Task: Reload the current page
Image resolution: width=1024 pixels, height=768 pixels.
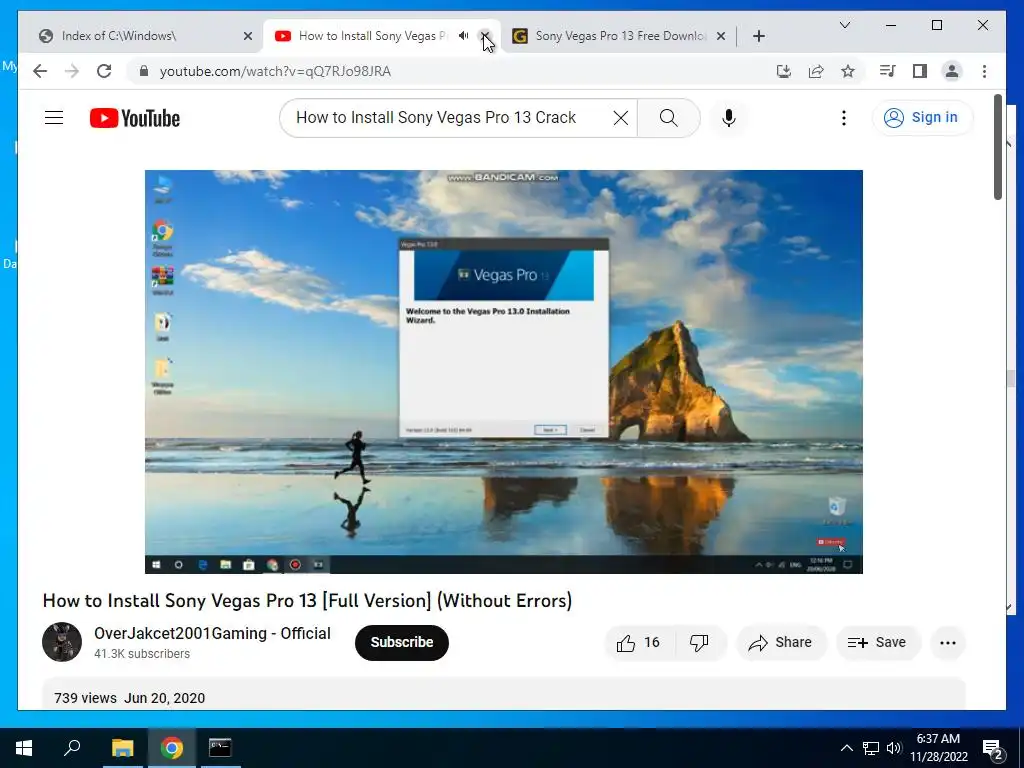Action: (x=104, y=71)
